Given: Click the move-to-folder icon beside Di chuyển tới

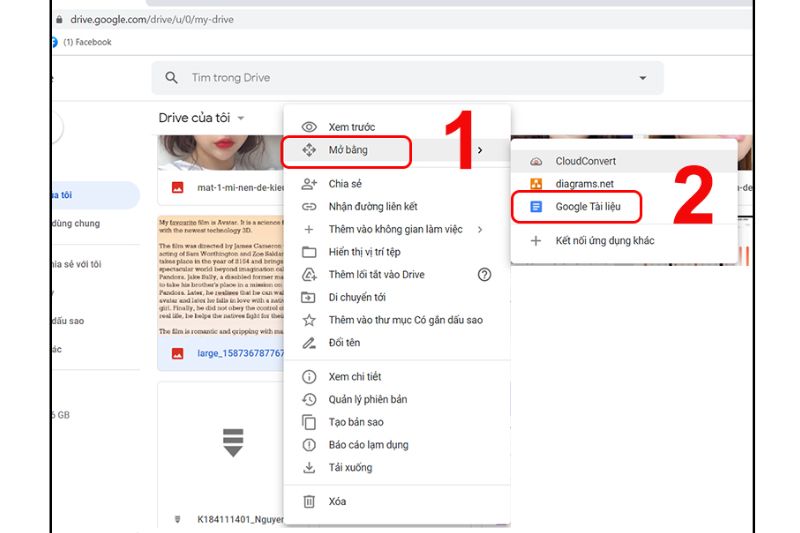Looking at the screenshot, I should 308,297.
